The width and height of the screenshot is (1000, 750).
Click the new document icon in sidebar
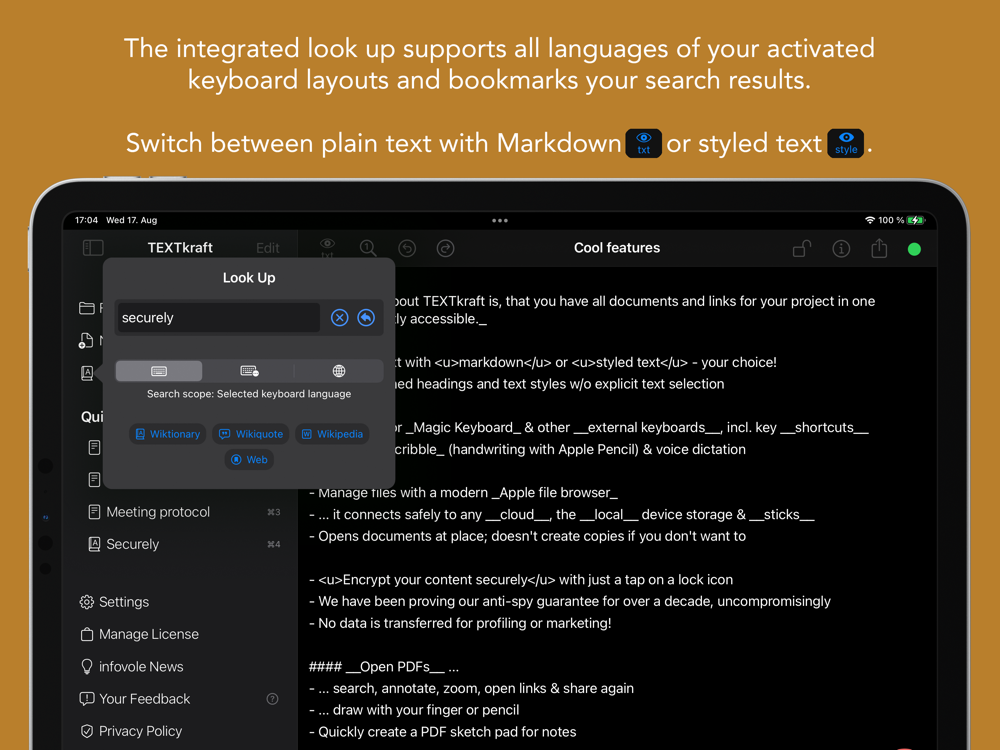click(86, 341)
